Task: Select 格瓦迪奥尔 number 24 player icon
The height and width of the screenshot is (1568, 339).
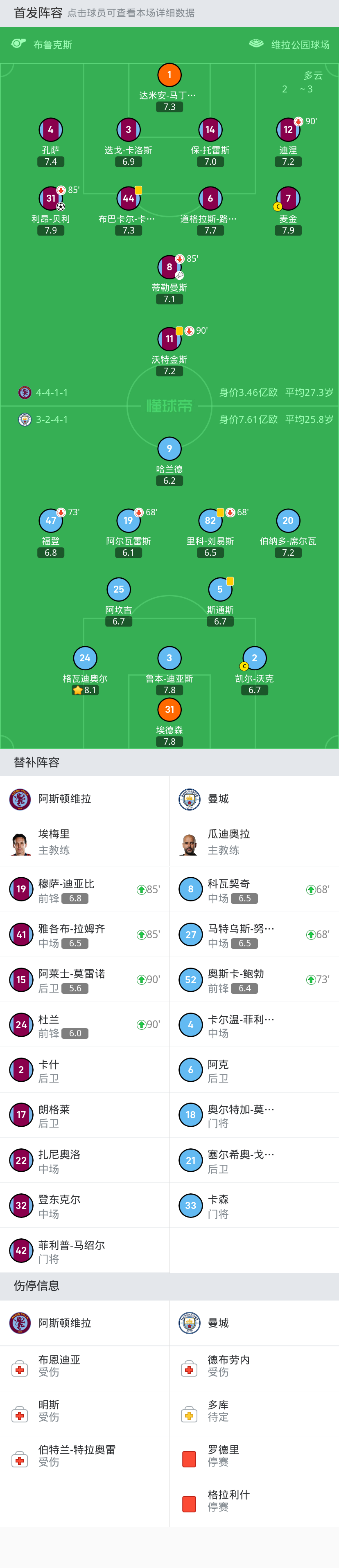Action: [x=85, y=658]
